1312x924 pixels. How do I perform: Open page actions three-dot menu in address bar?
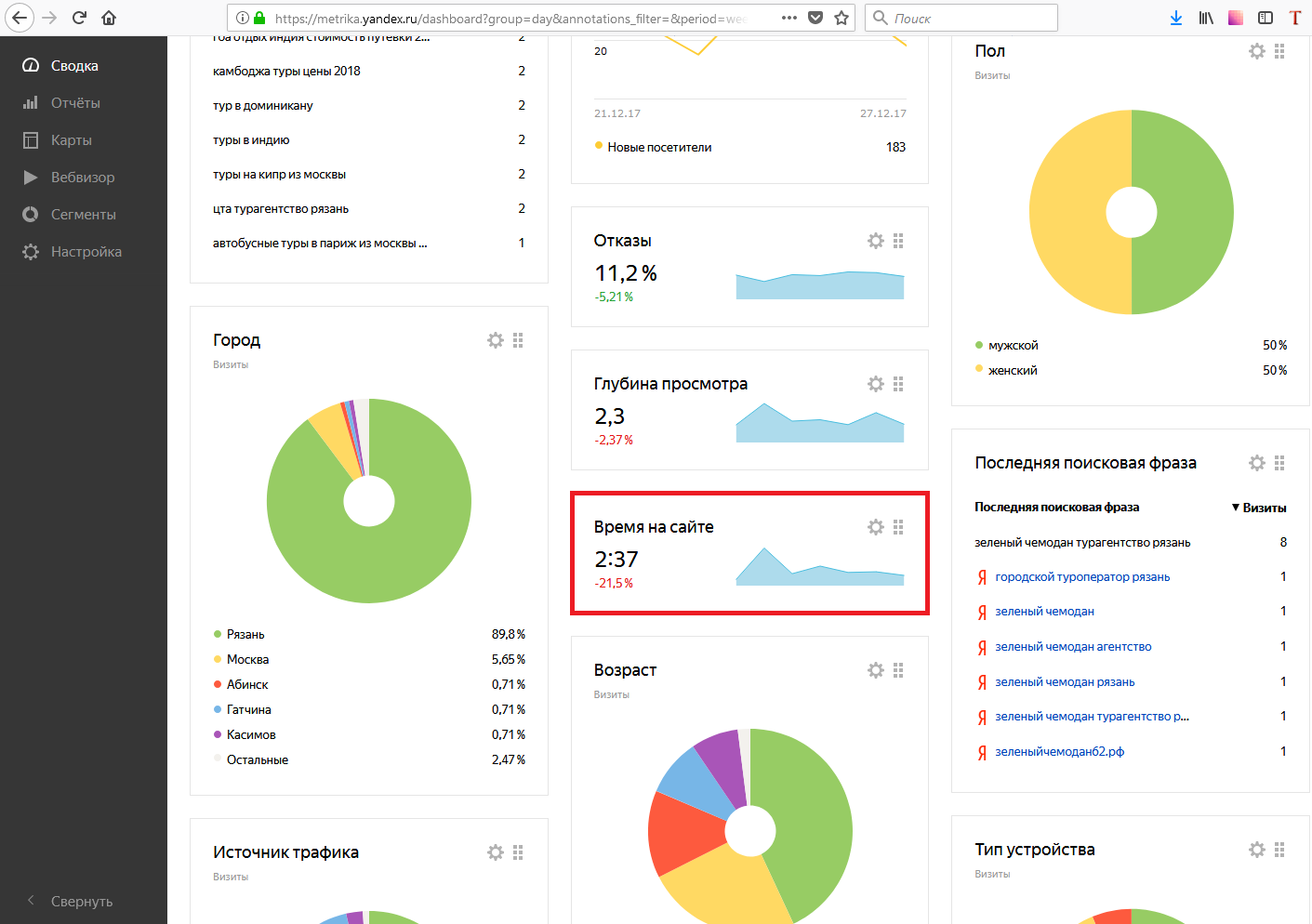tap(789, 18)
